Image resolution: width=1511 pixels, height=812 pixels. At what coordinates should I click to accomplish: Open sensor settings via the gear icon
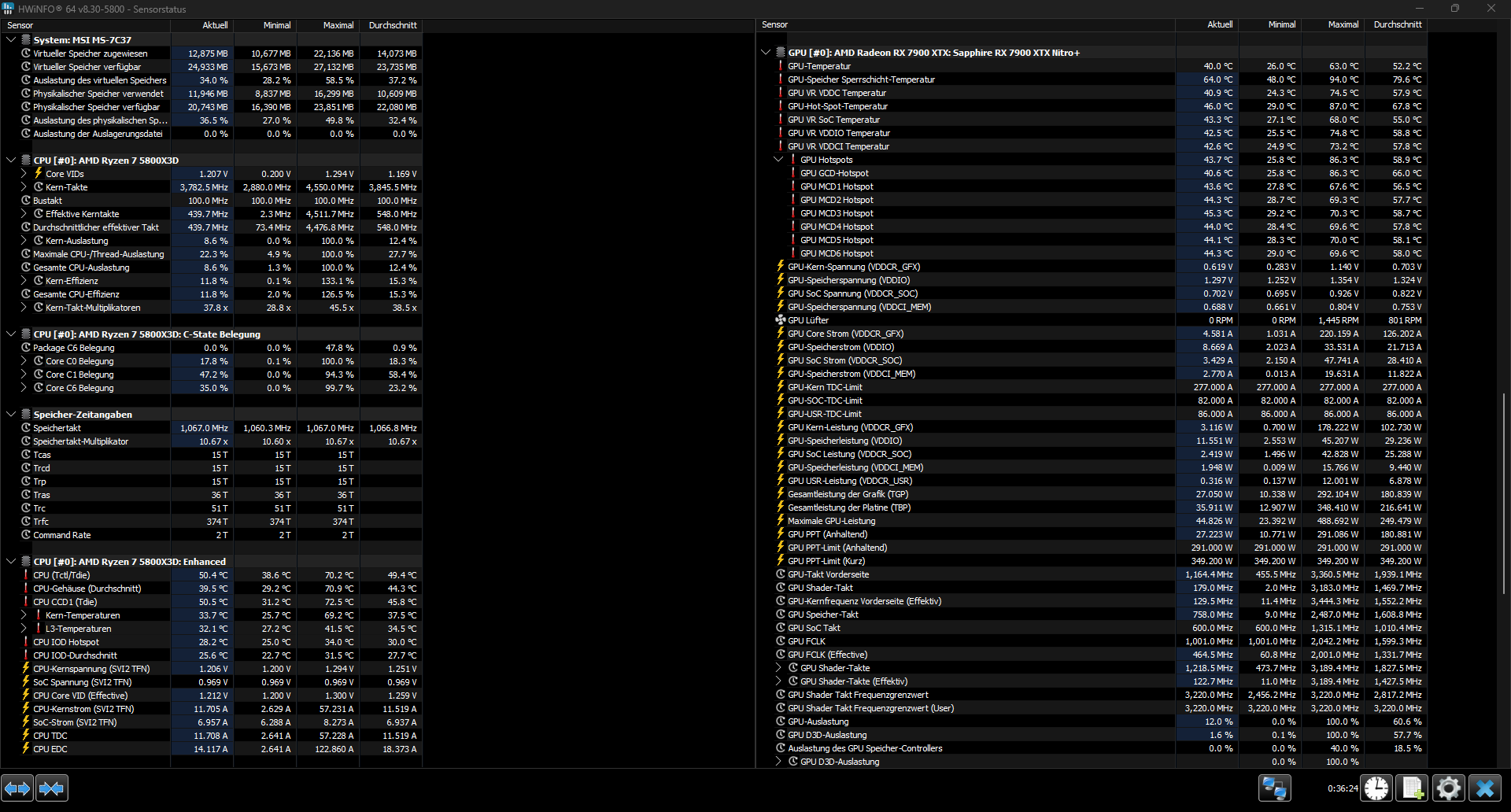(x=1448, y=788)
